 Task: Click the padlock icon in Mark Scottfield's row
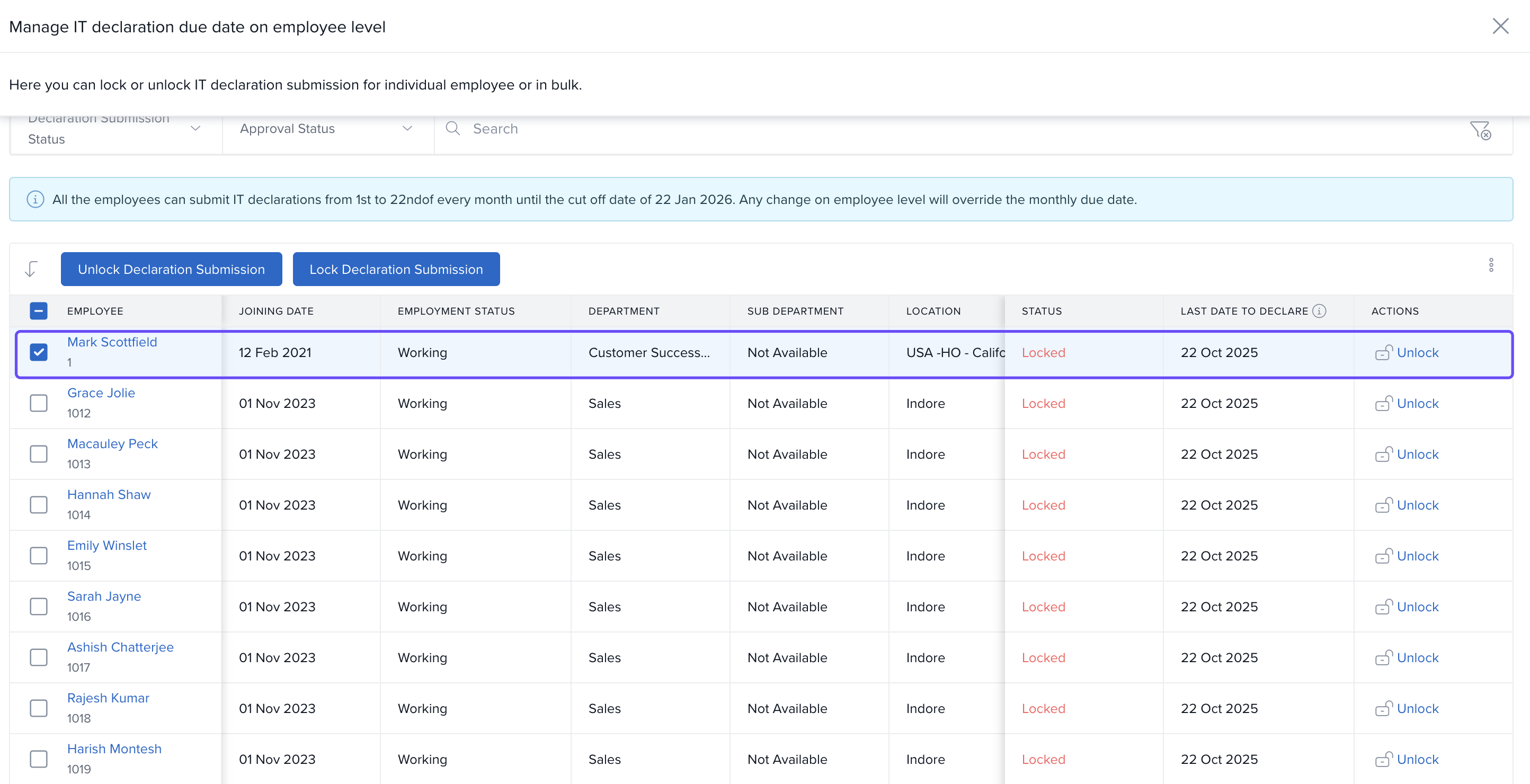click(1383, 352)
